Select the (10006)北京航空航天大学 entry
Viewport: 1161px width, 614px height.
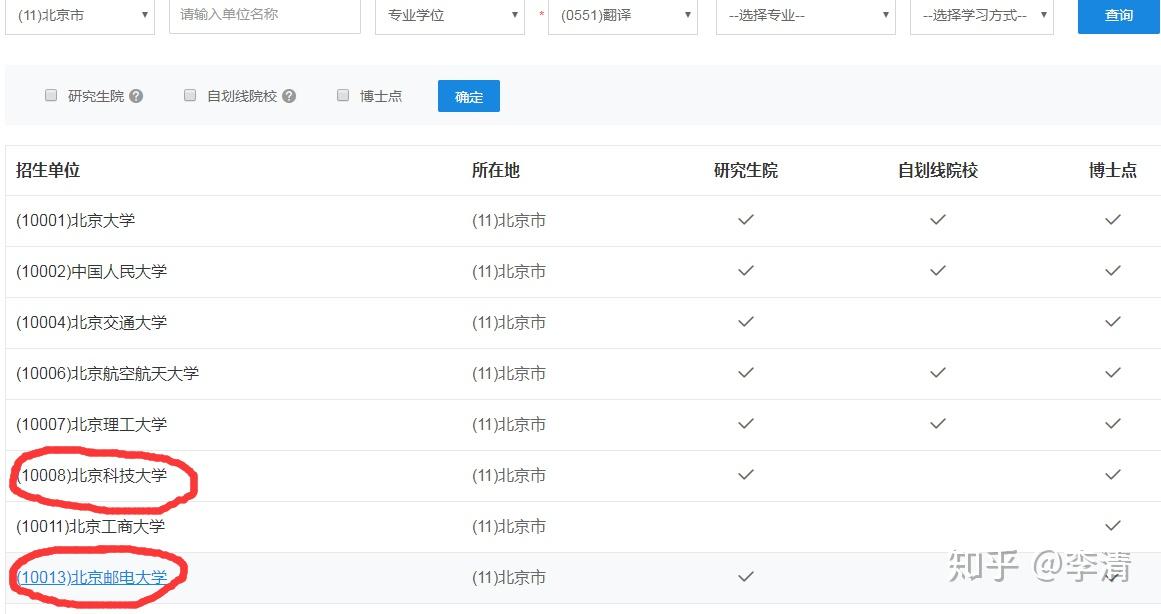(x=107, y=373)
